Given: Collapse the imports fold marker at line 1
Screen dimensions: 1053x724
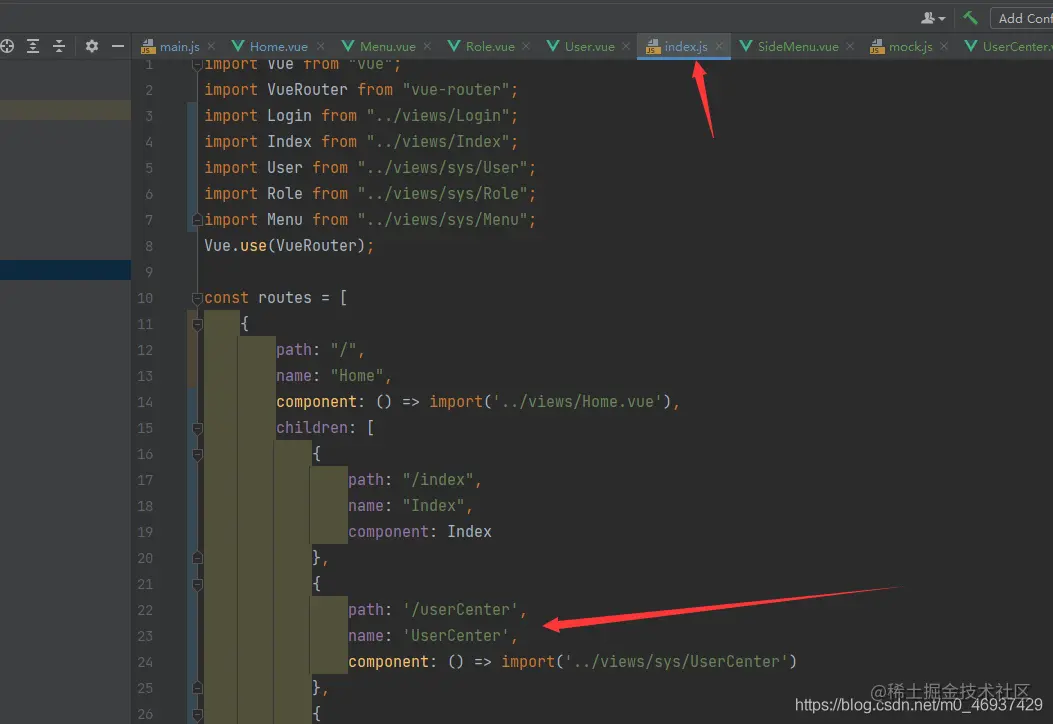Looking at the screenshot, I should coord(197,64).
